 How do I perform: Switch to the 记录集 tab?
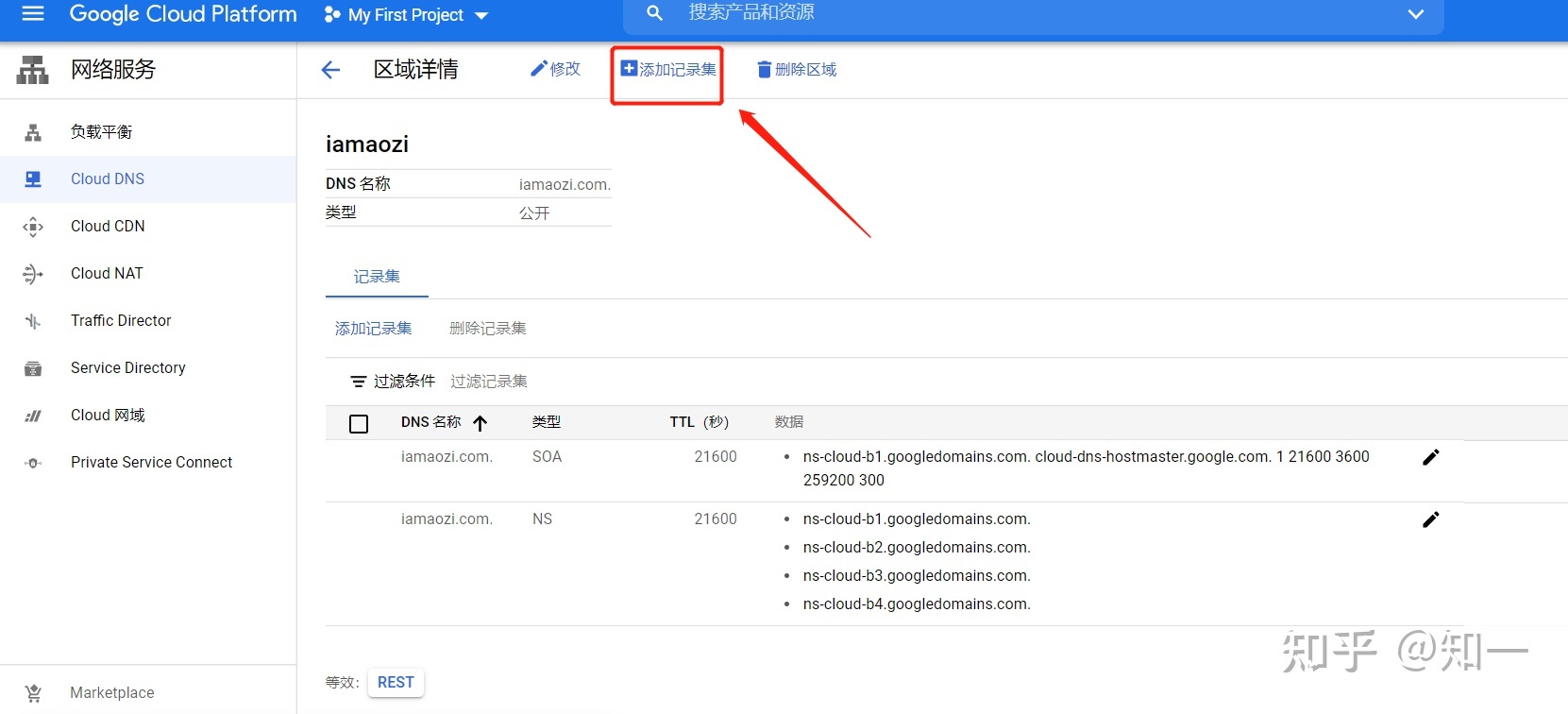point(377,277)
